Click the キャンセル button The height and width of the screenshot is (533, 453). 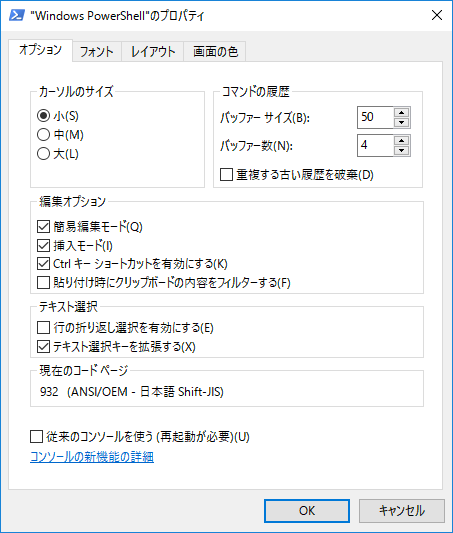coord(402,511)
